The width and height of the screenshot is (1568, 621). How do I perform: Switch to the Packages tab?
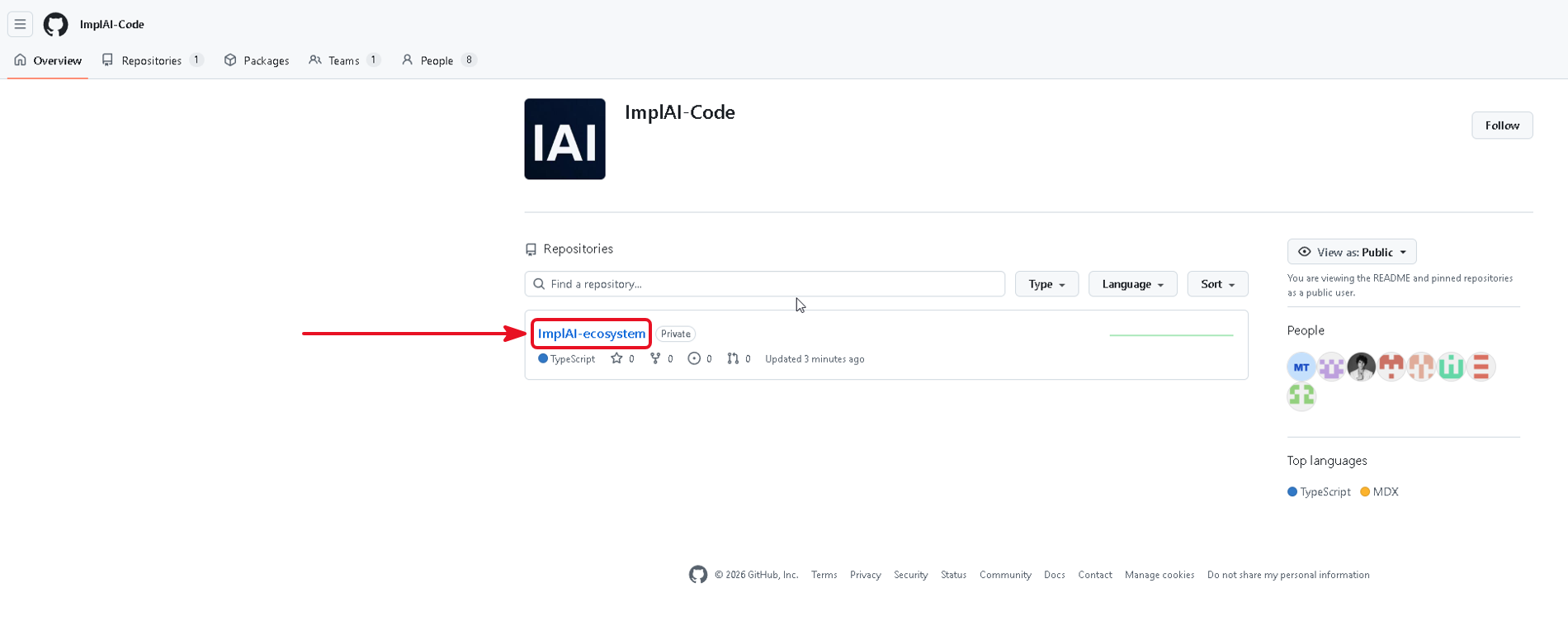257,60
